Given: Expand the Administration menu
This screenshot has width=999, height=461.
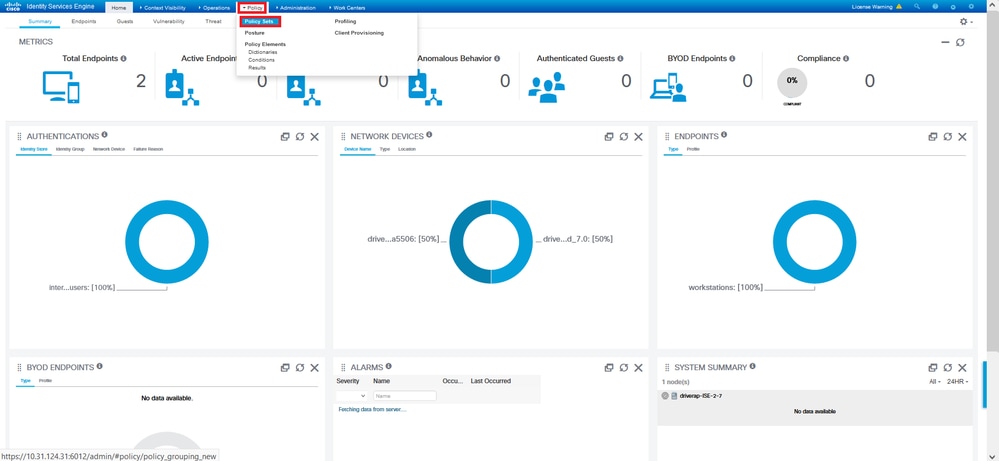Looking at the screenshot, I should (296, 8).
